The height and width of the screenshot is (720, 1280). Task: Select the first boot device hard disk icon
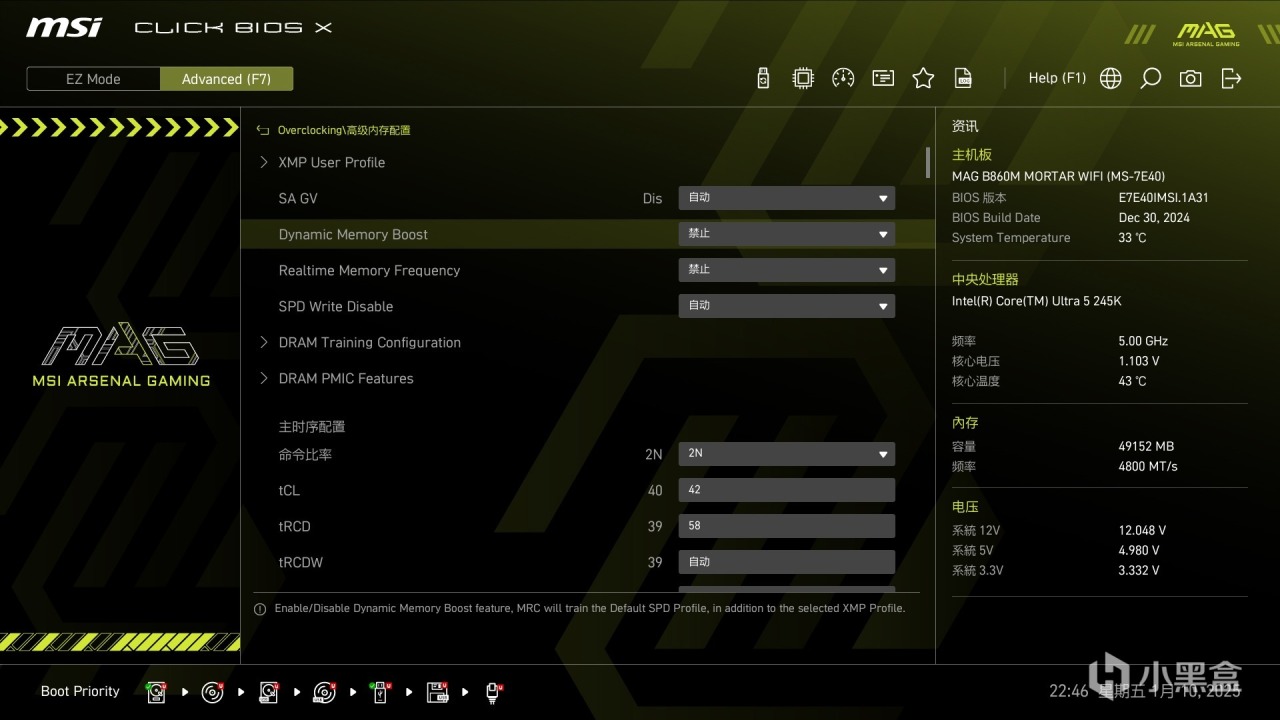[x=157, y=692]
